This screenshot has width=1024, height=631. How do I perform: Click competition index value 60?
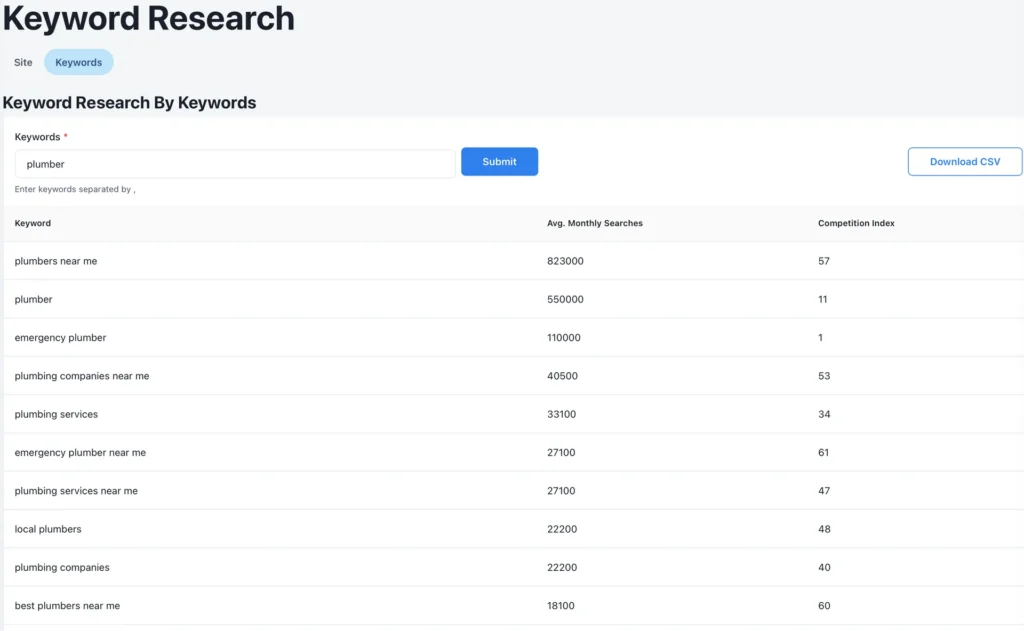(824, 606)
